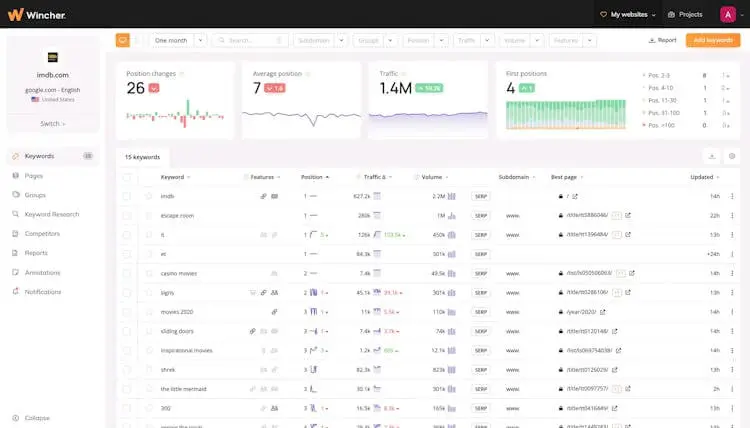
Task: Click the Keywords sidebar icon
Action: [16, 156]
